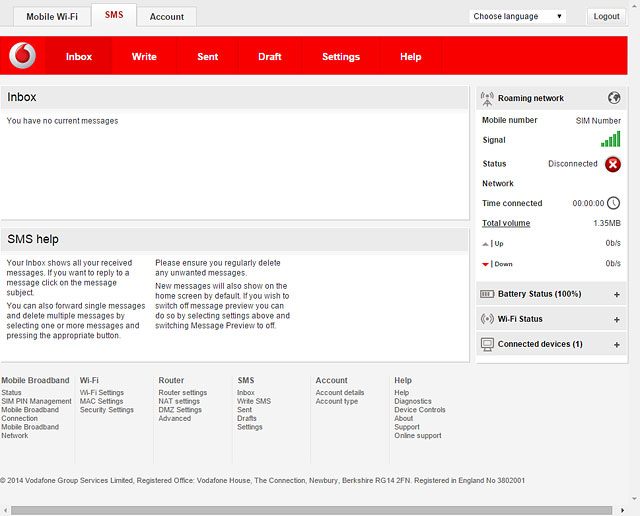640x516 pixels.
Task: Click the globe icon beside Roaming network
Action: pos(614,98)
